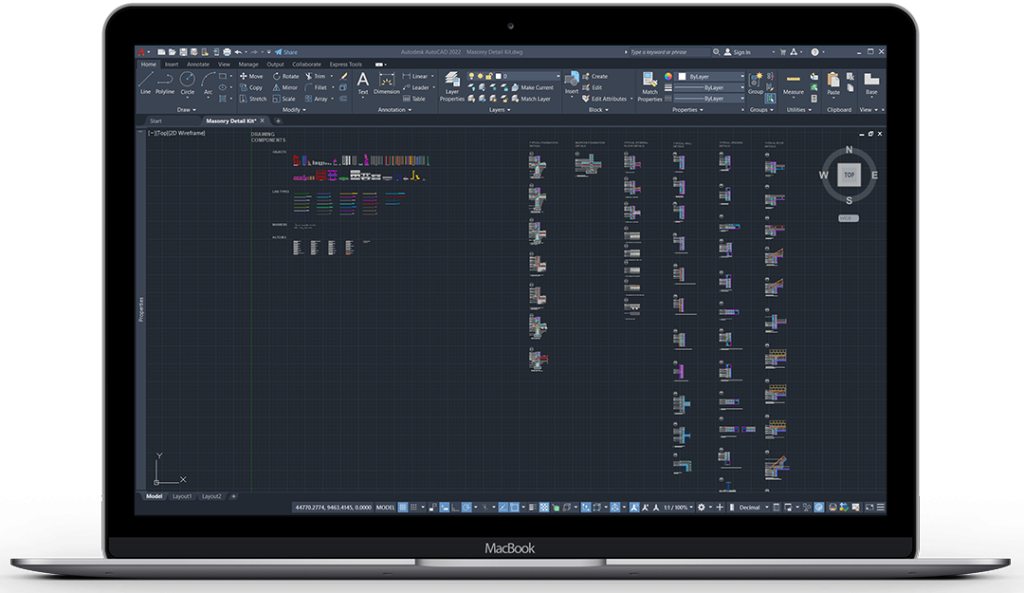Toggle group selection on/off in Groups panel

click(771, 99)
